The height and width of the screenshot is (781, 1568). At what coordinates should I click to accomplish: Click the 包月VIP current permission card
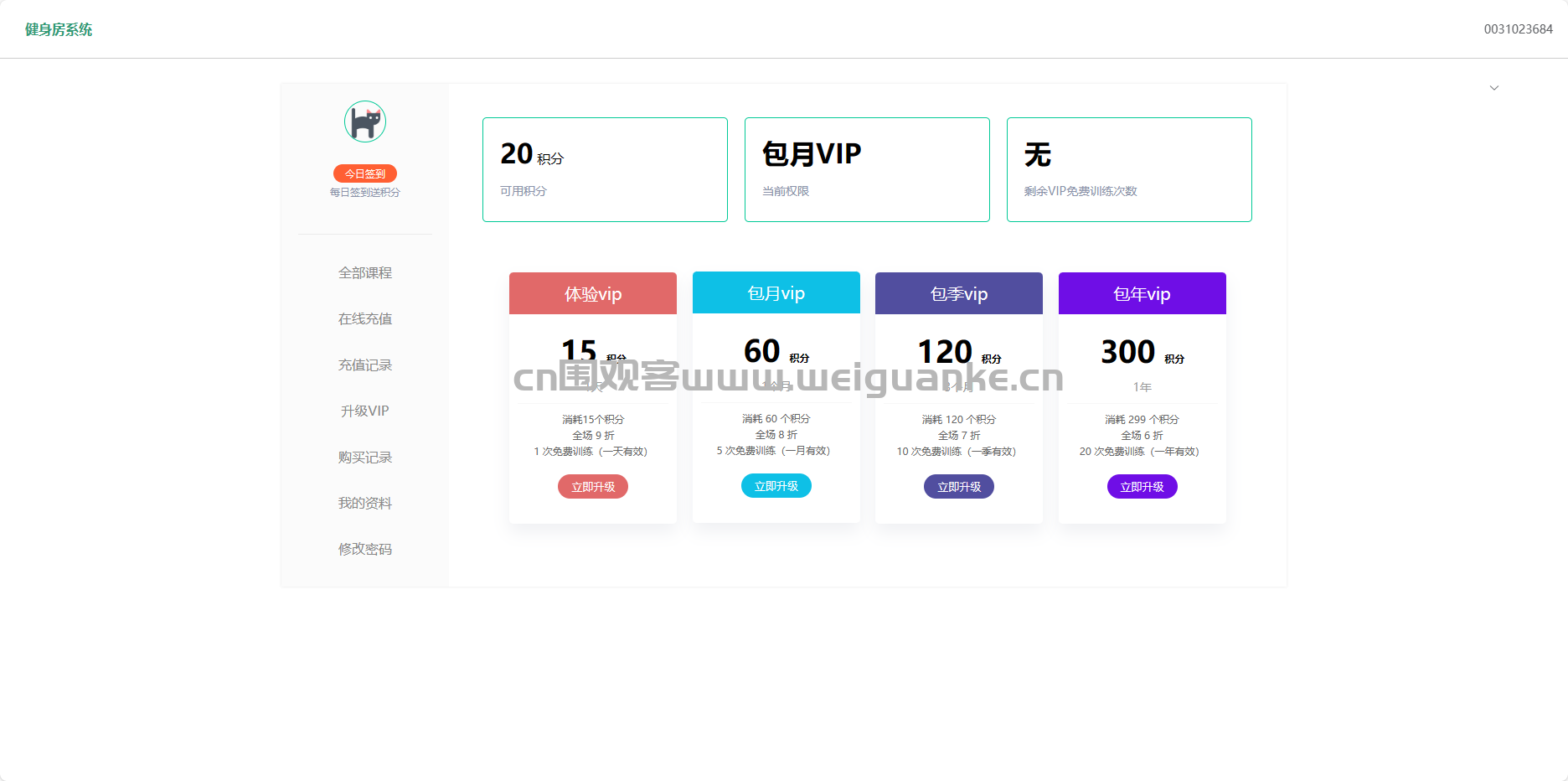867,169
